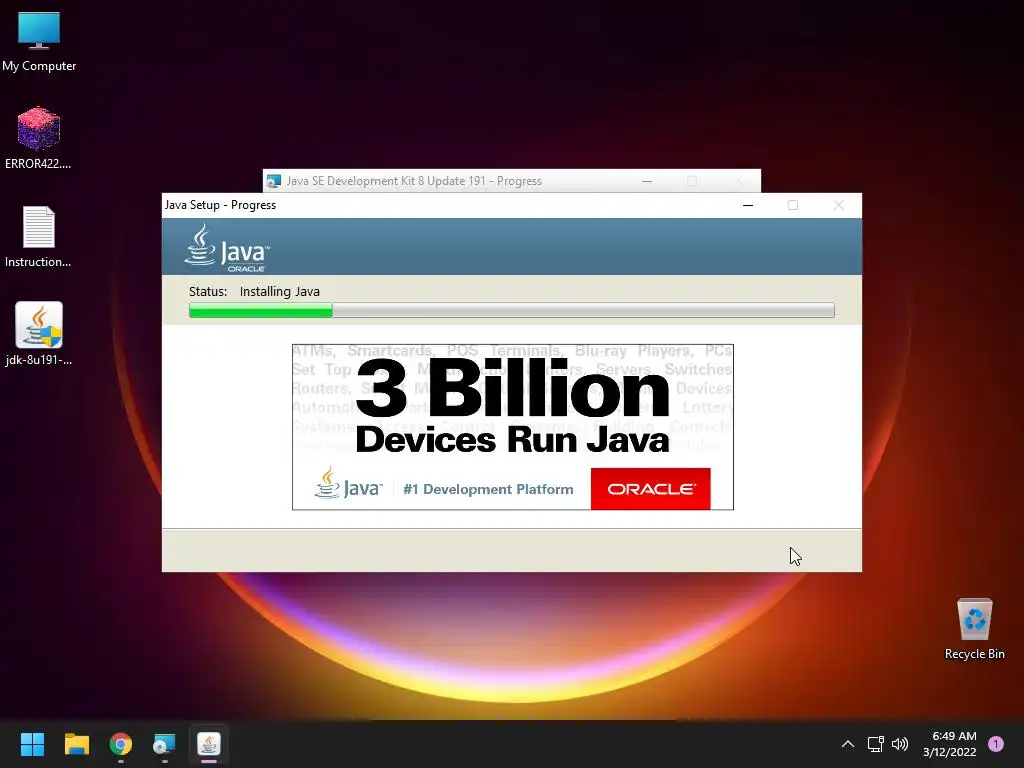This screenshot has width=1024, height=768.
Task: Click the installation progress bar
Action: 511,310
